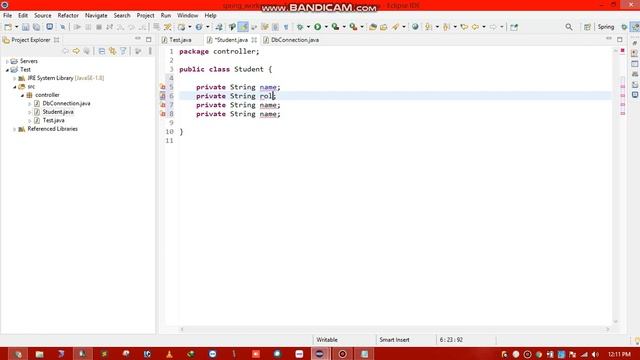Click Collapse All in Project Explorer
640x360 pixels.
click(102, 51)
